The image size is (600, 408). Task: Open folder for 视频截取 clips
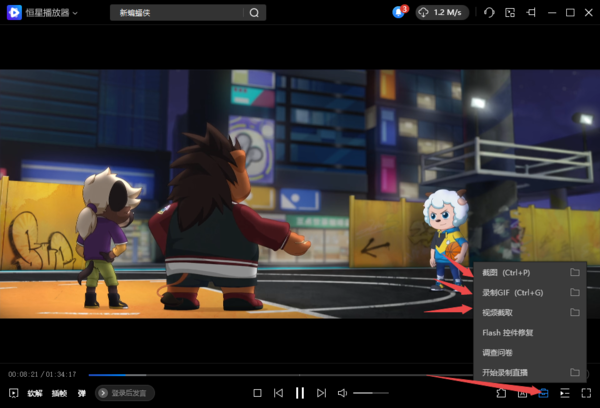575,312
